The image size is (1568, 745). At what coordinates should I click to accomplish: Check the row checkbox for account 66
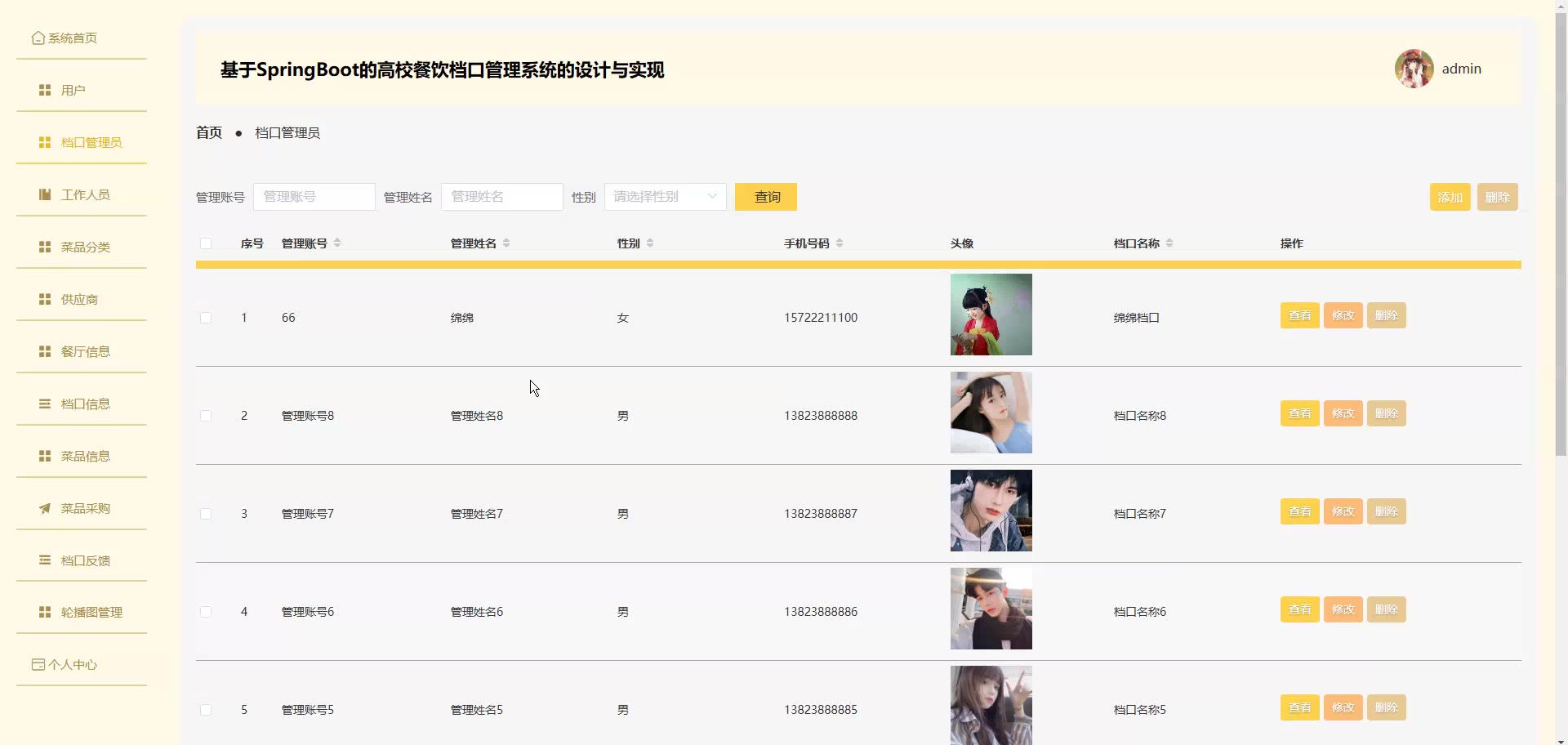click(x=206, y=318)
